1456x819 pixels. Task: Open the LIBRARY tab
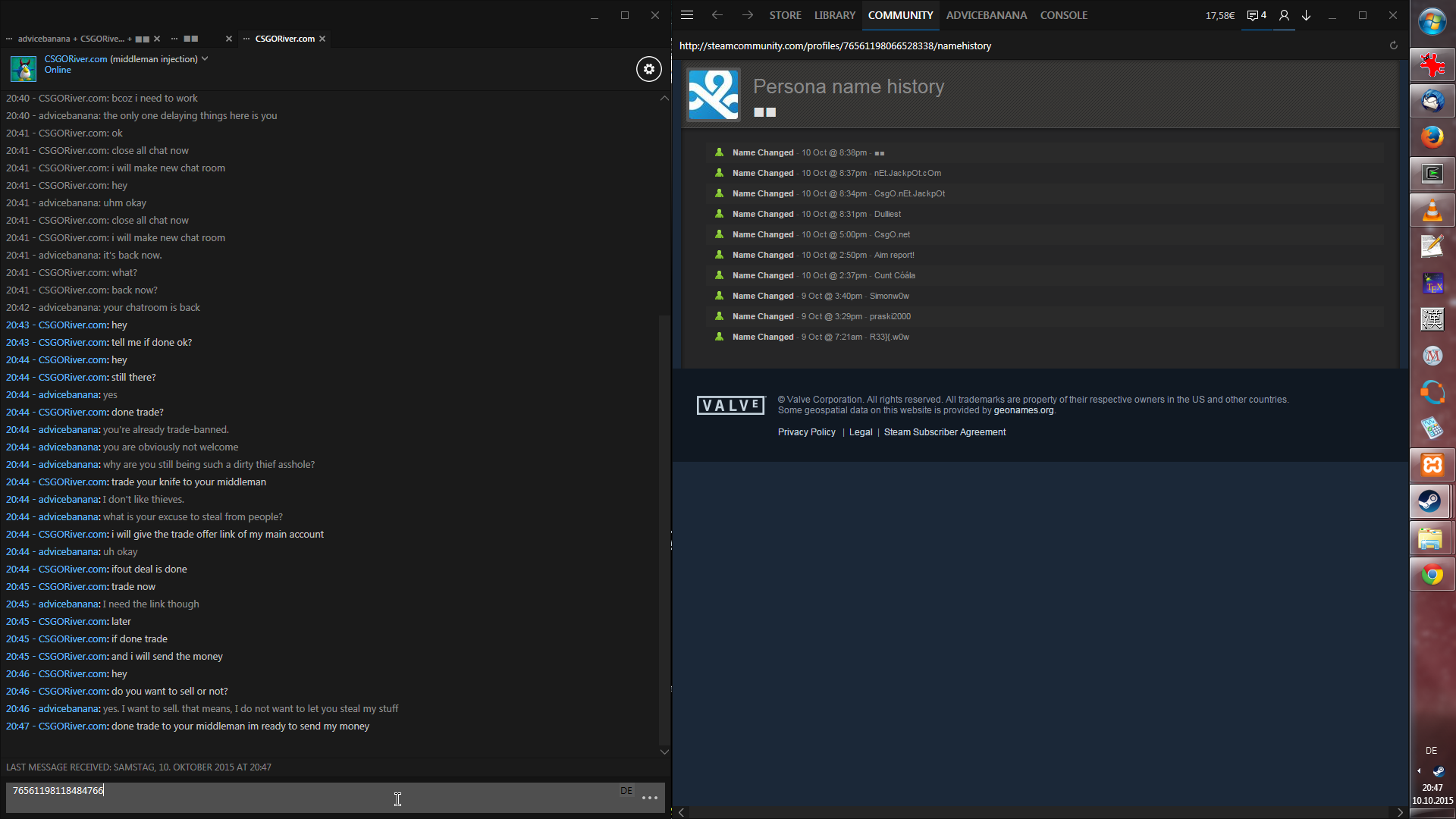point(834,15)
